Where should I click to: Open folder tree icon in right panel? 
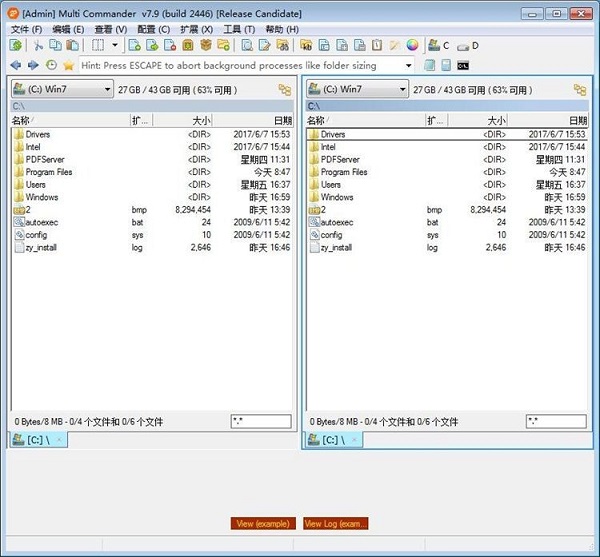[x=579, y=90]
